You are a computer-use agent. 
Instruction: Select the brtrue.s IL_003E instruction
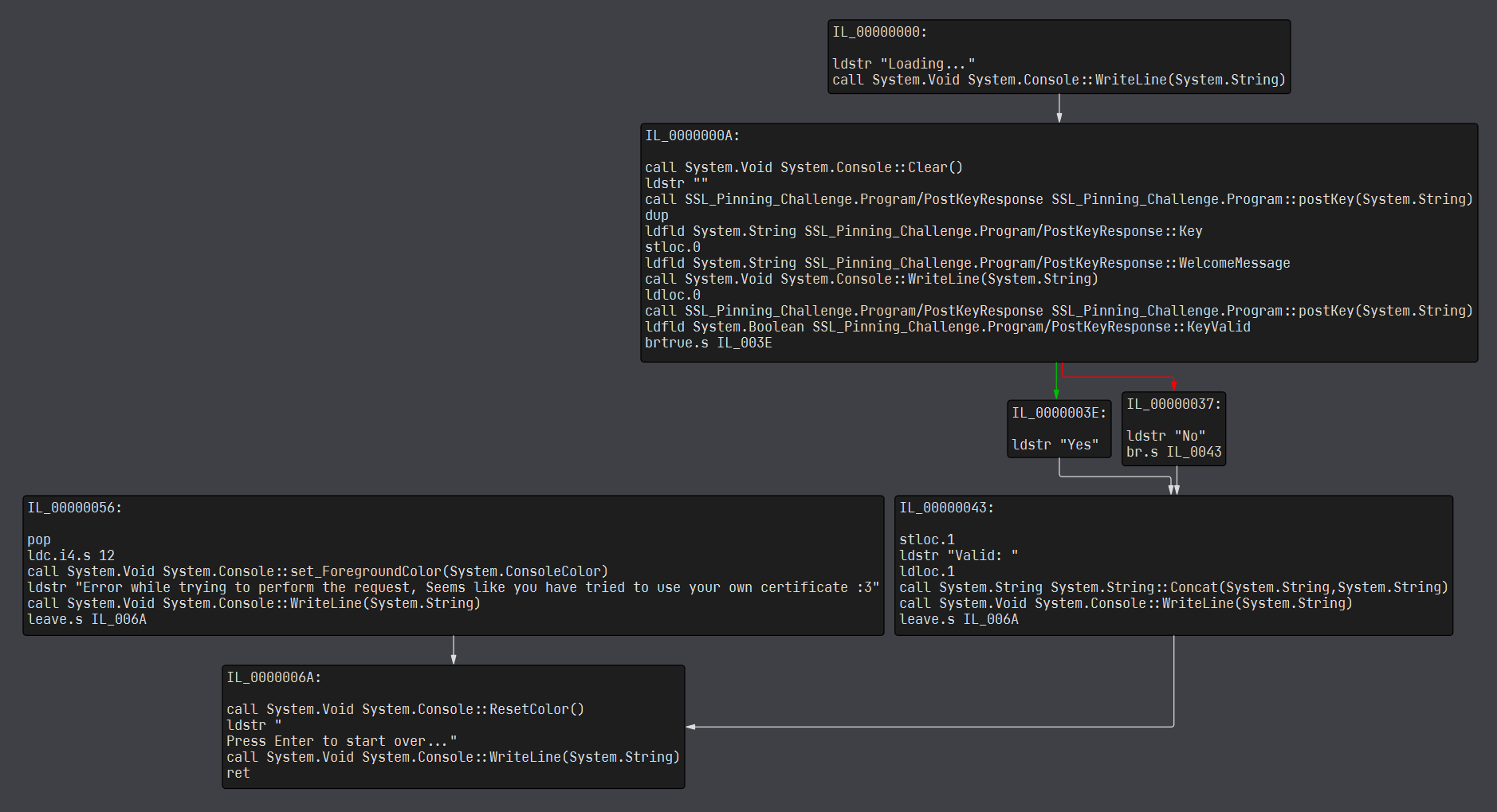(x=708, y=343)
